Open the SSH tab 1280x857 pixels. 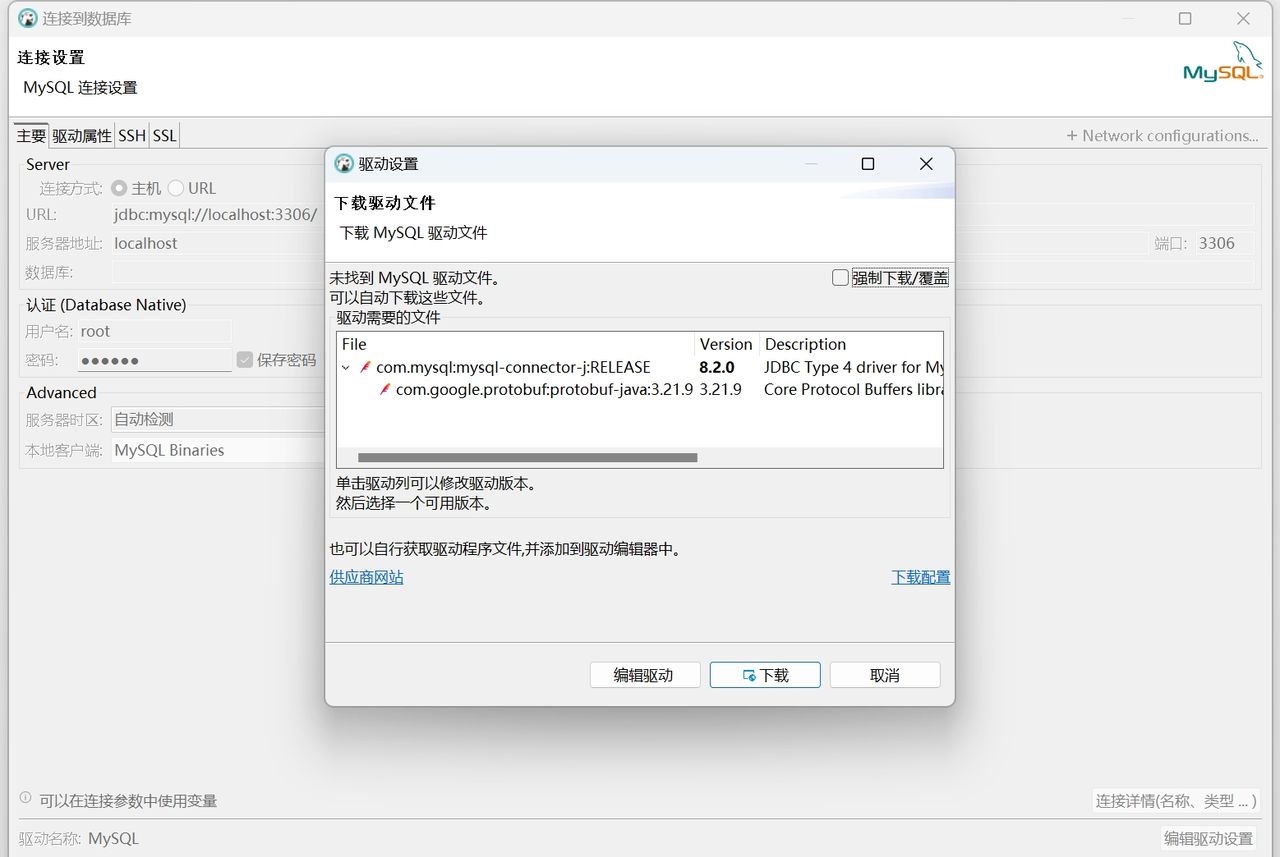[x=132, y=135]
